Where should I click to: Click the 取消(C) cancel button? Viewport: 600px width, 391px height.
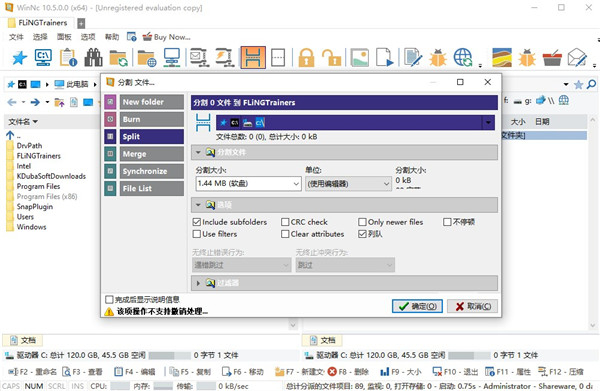(x=473, y=306)
